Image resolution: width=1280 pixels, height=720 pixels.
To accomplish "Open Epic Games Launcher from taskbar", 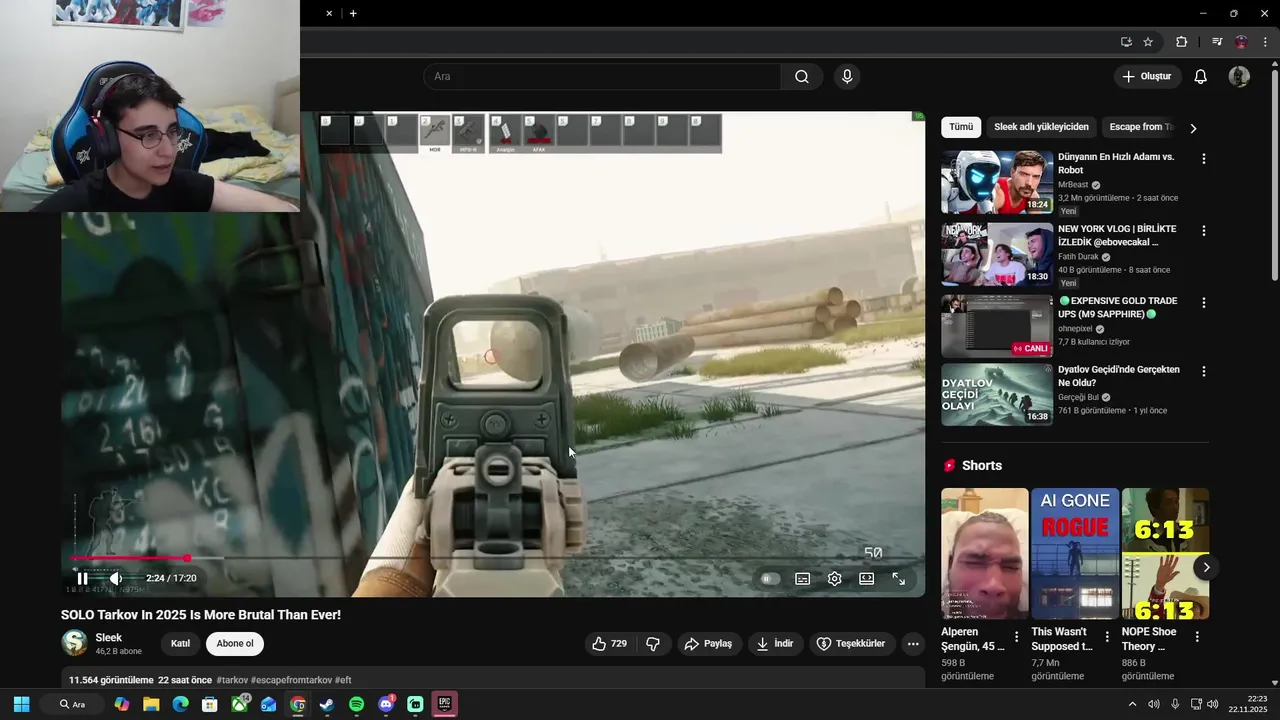I will tap(445, 704).
